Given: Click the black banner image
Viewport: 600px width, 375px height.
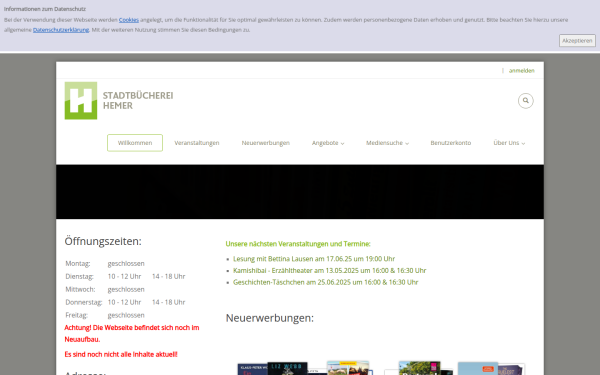Looking at the screenshot, I should [x=300, y=192].
